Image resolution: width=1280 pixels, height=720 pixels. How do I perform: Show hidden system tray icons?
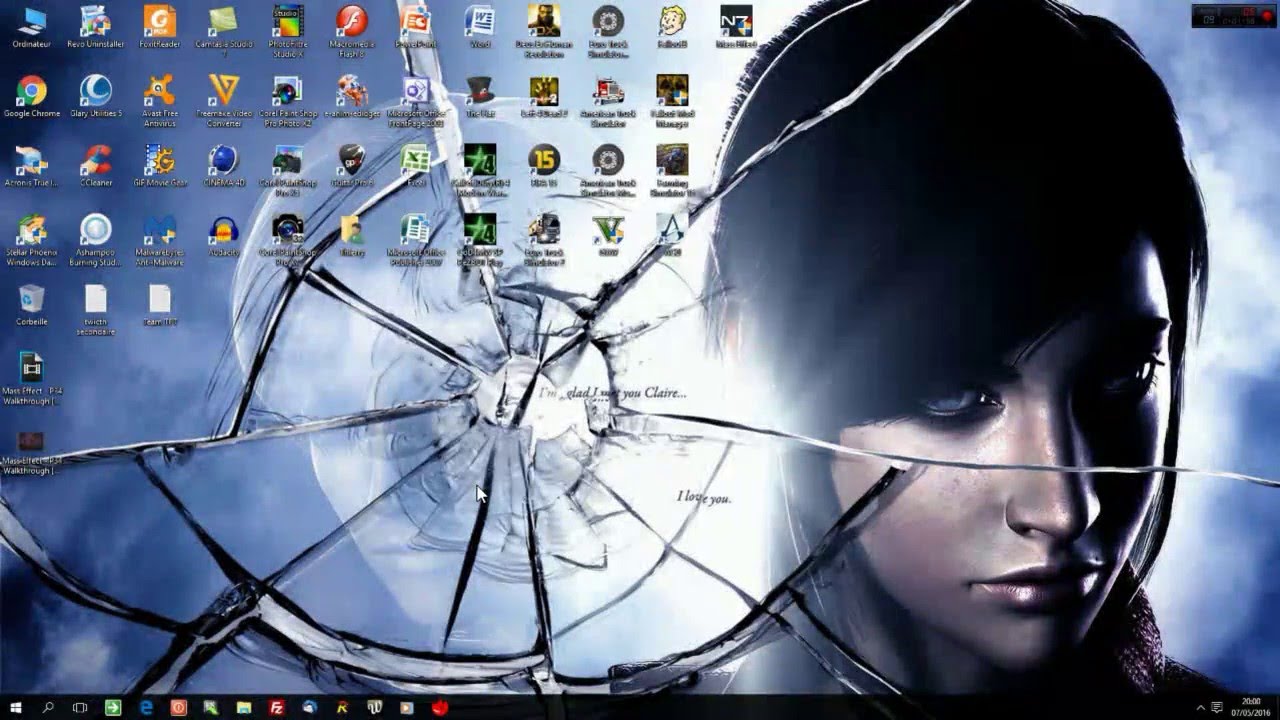pyautogui.click(x=1200, y=708)
